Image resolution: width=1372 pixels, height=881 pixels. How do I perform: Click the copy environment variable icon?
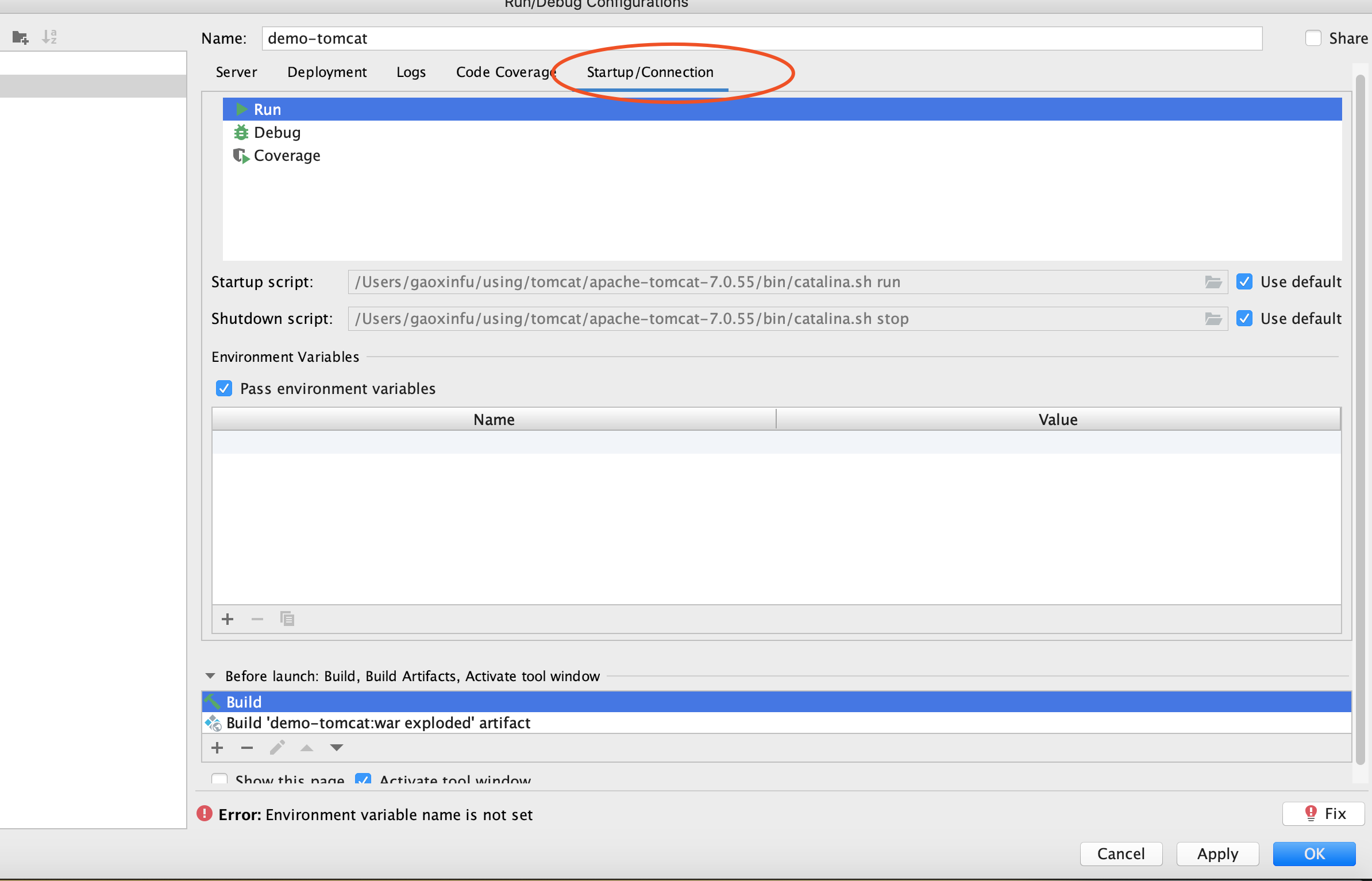point(287,619)
